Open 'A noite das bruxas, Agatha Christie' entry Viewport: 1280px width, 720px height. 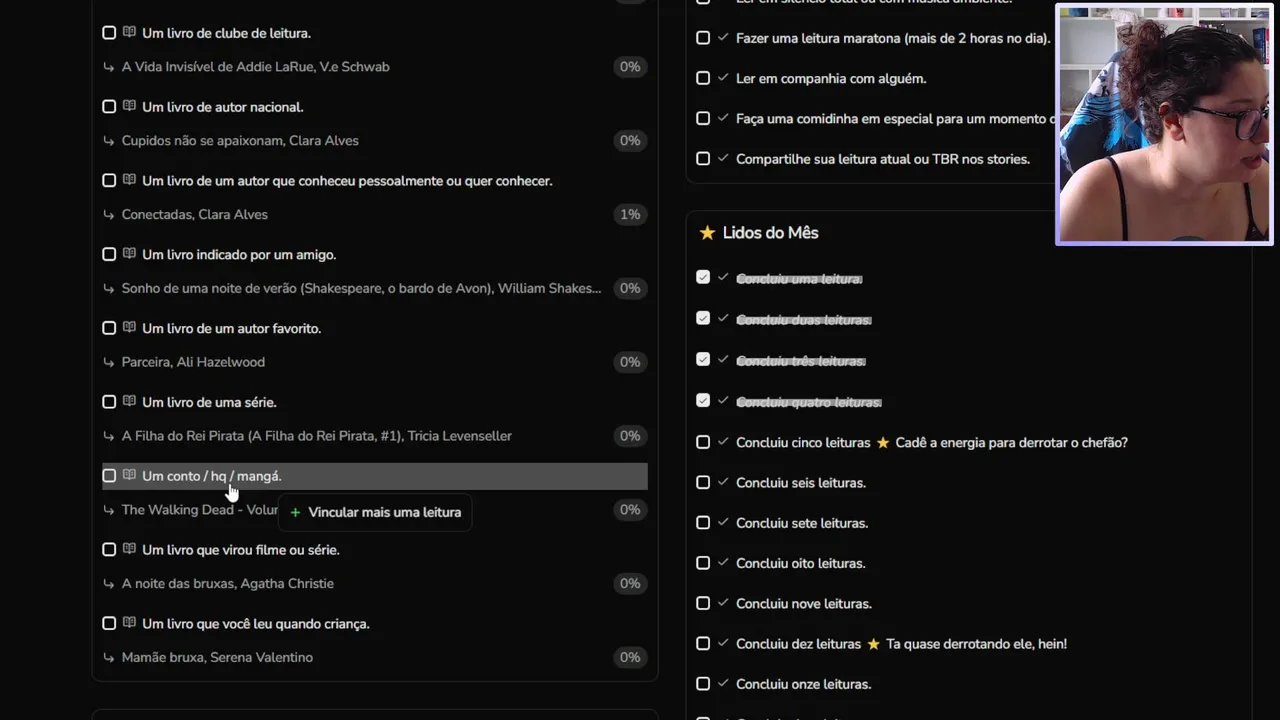(x=227, y=584)
